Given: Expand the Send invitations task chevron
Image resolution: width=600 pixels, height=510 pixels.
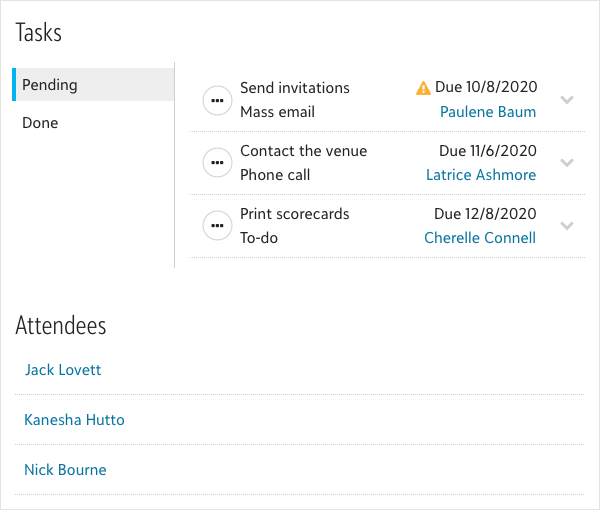Looking at the screenshot, I should tap(567, 100).
